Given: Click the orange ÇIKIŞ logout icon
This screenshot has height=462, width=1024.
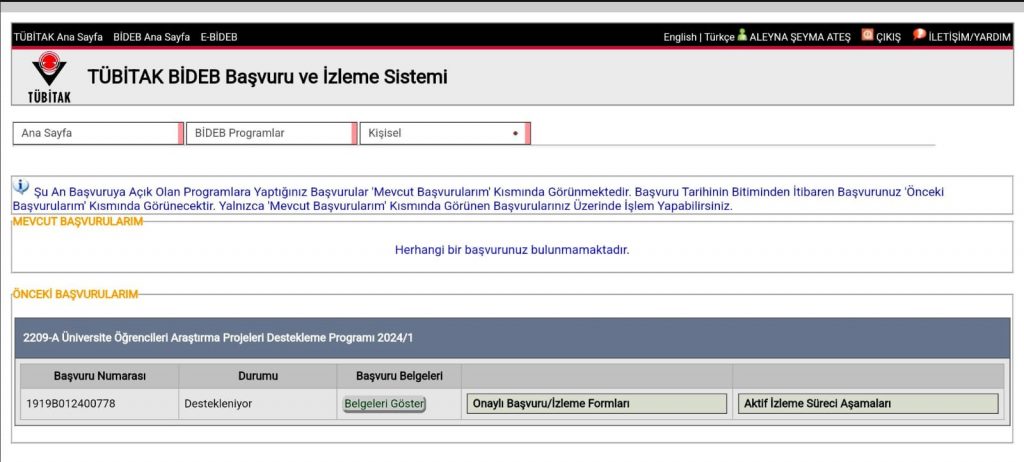Looking at the screenshot, I should coord(867,35).
